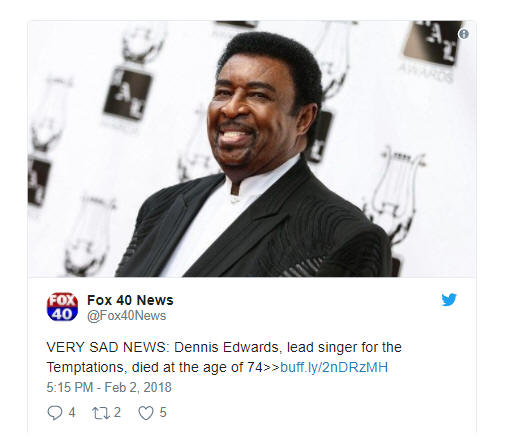Click the 'Temptations' word in tweet text
This screenshot has height=447, width=513.
point(85,367)
